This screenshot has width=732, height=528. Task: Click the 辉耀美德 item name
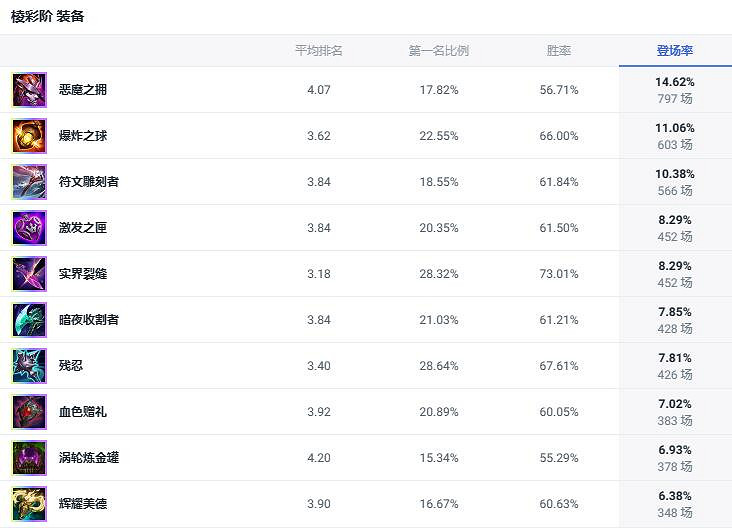(83, 504)
